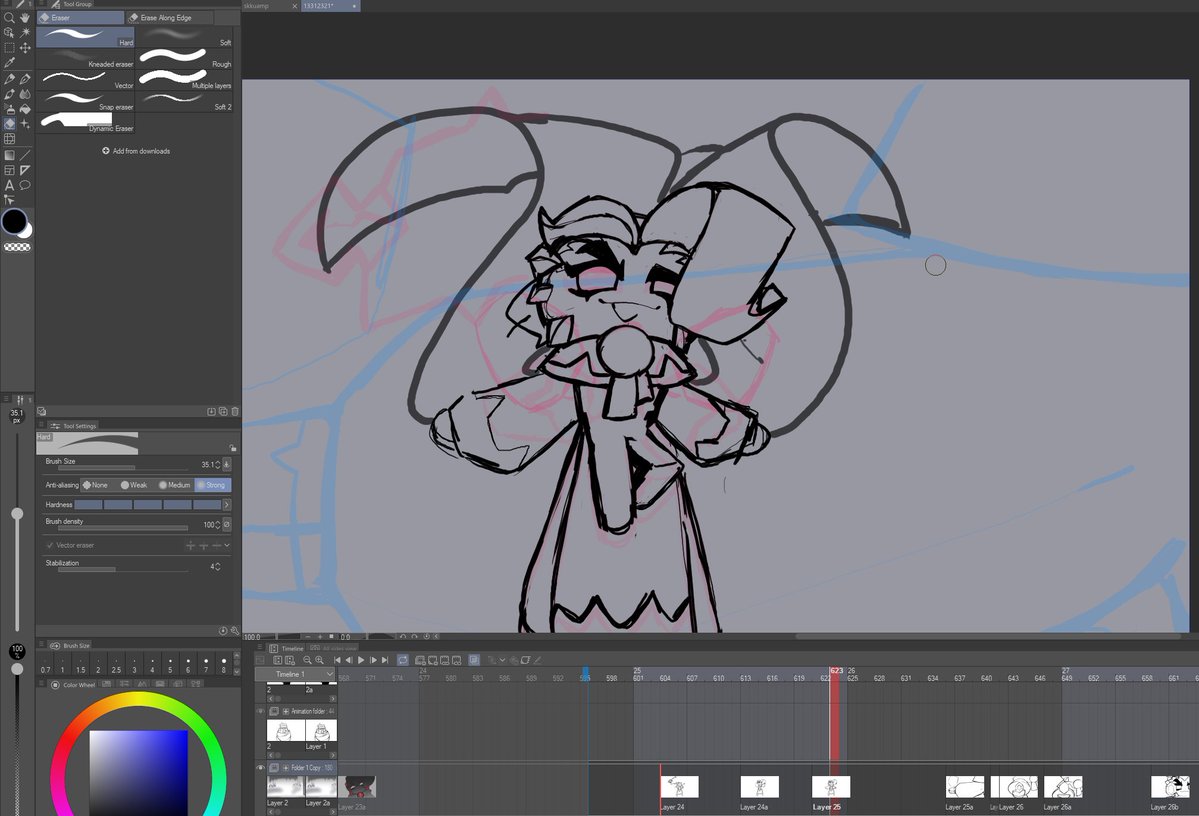Choose the Rough eraser sub tool
This screenshot has width=1199, height=816.
pos(184,58)
